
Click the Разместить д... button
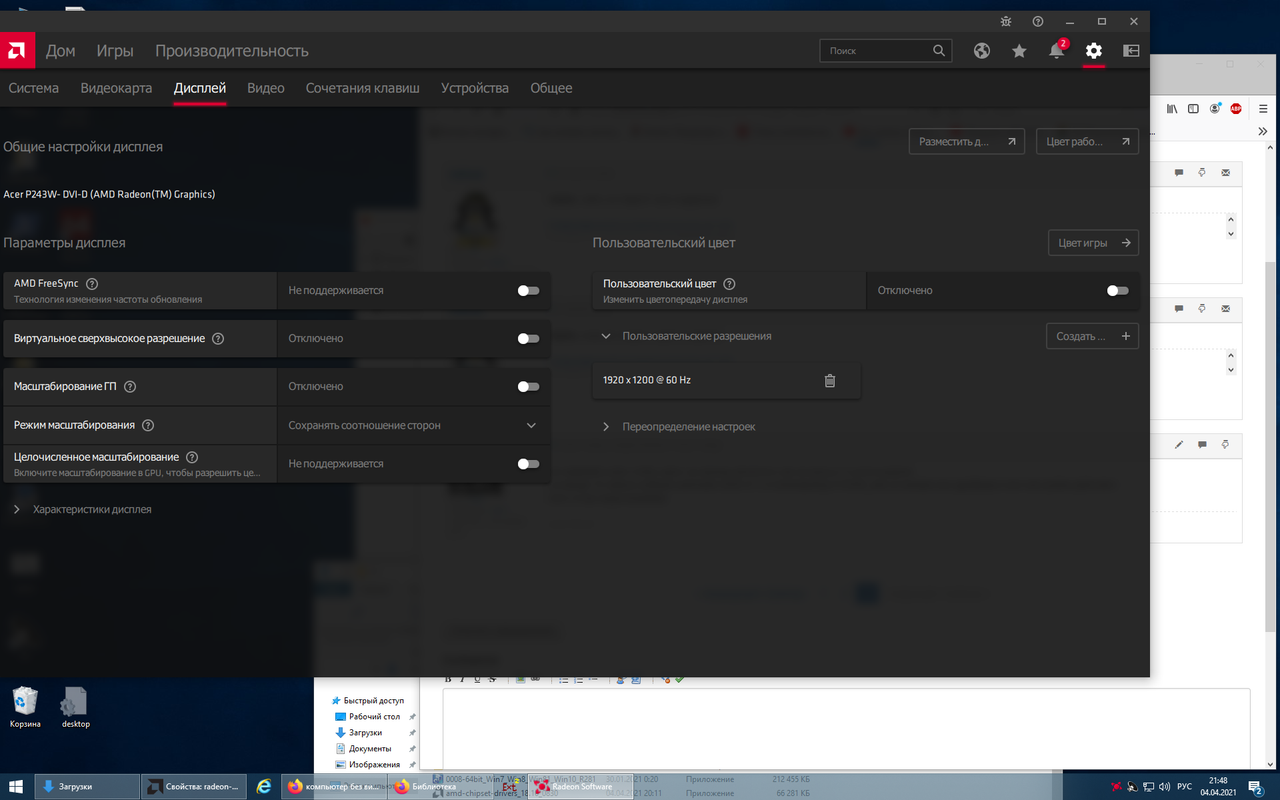point(967,141)
